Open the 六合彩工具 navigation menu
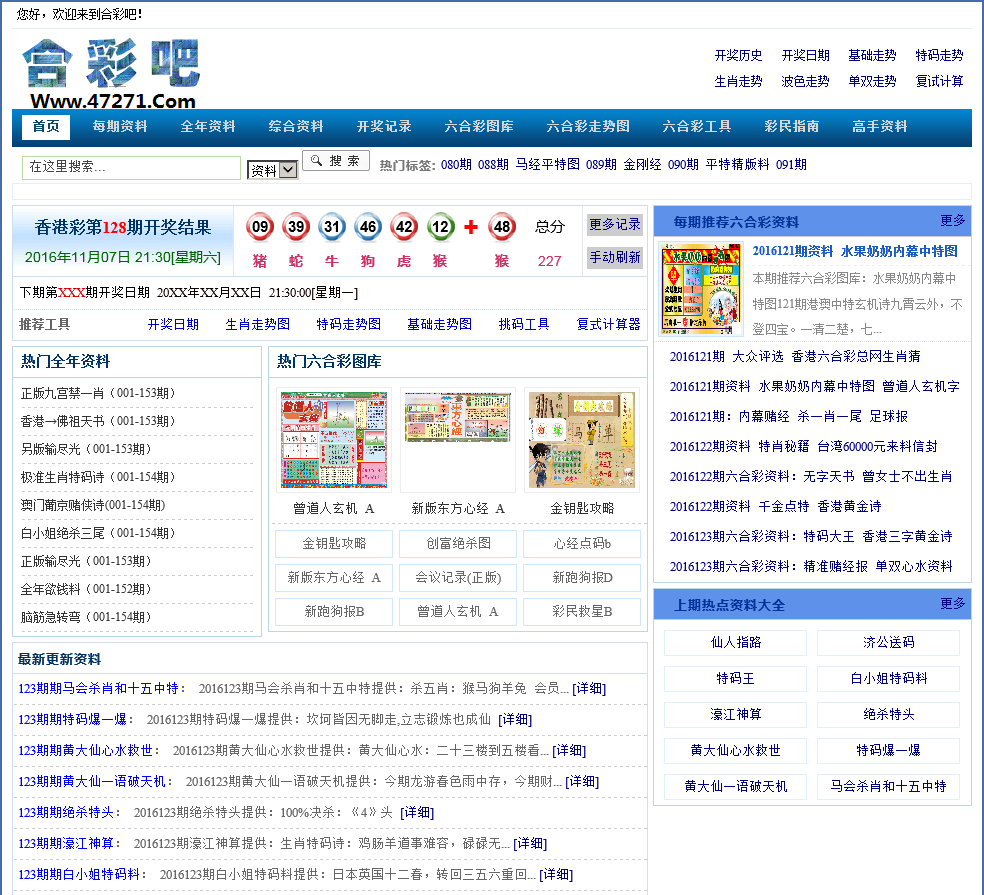 pyautogui.click(x=697, y=127)
